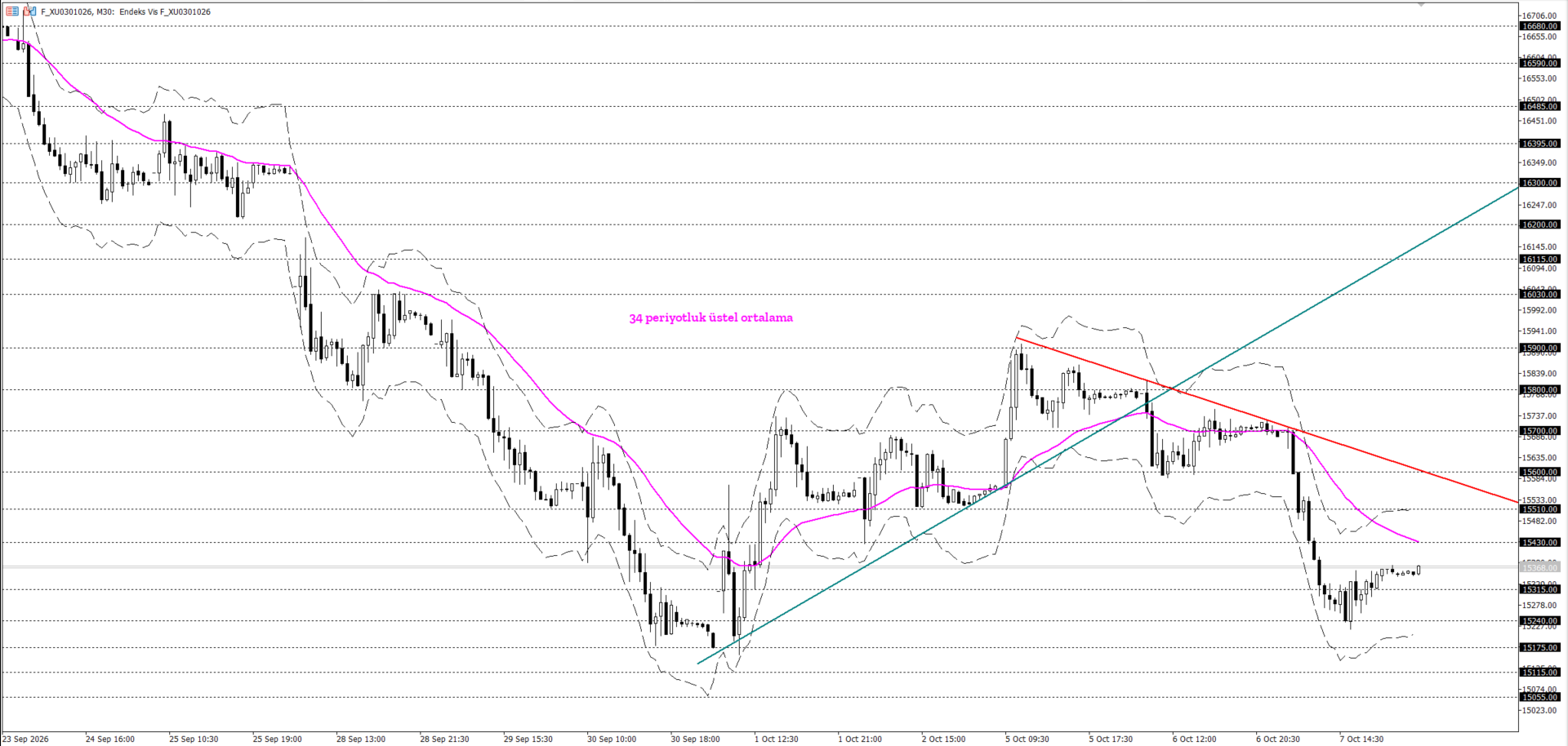Click the 15055.00 price level label
Viewport: 1568px width, 746px height.
pos(1539,697)
